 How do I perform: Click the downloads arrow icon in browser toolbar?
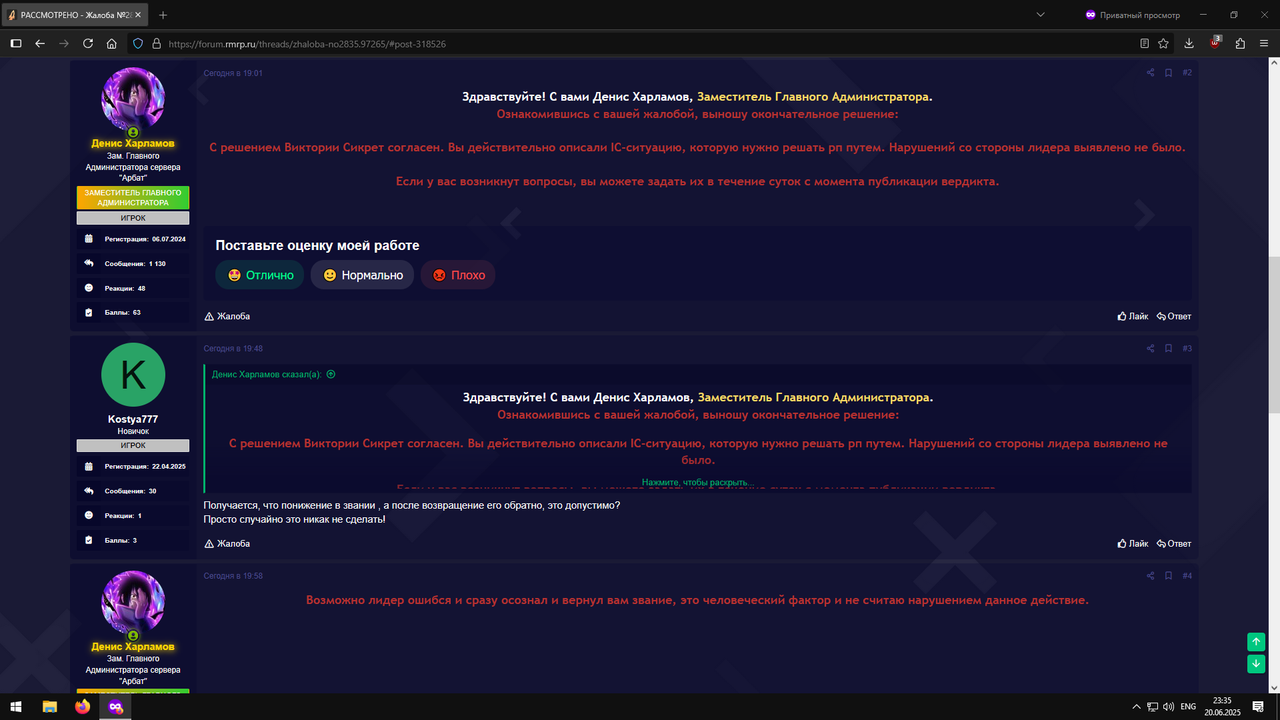[1189, 43]
